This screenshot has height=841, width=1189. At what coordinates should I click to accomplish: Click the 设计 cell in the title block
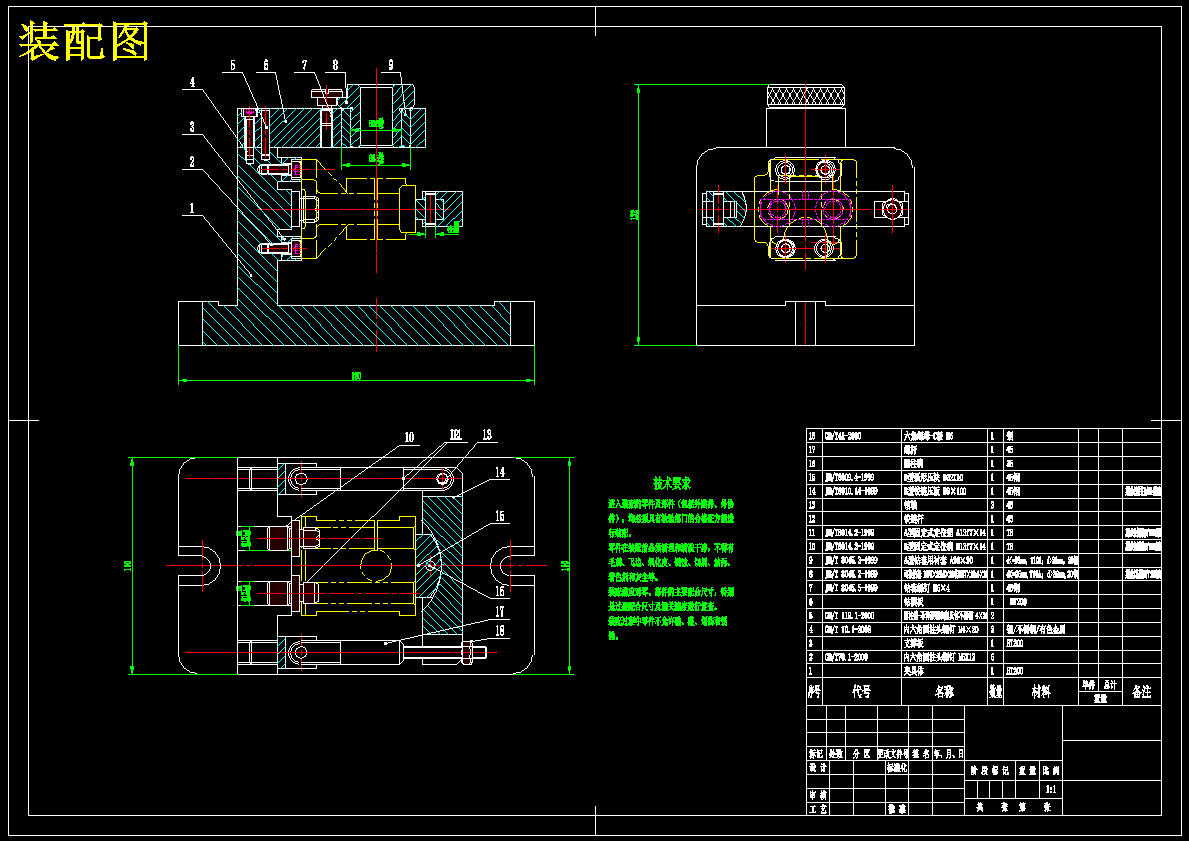(817, 767)
